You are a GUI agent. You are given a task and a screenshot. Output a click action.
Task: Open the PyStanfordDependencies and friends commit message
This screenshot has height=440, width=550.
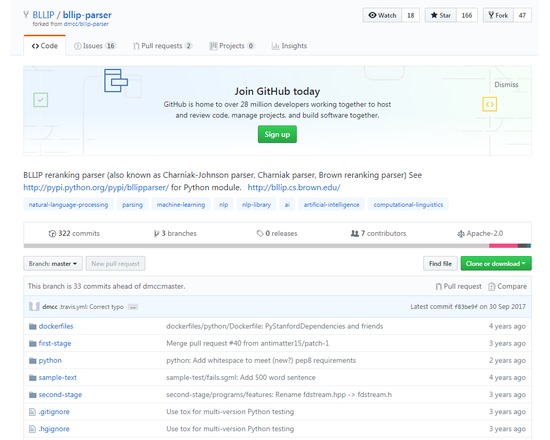pos(275,326)
